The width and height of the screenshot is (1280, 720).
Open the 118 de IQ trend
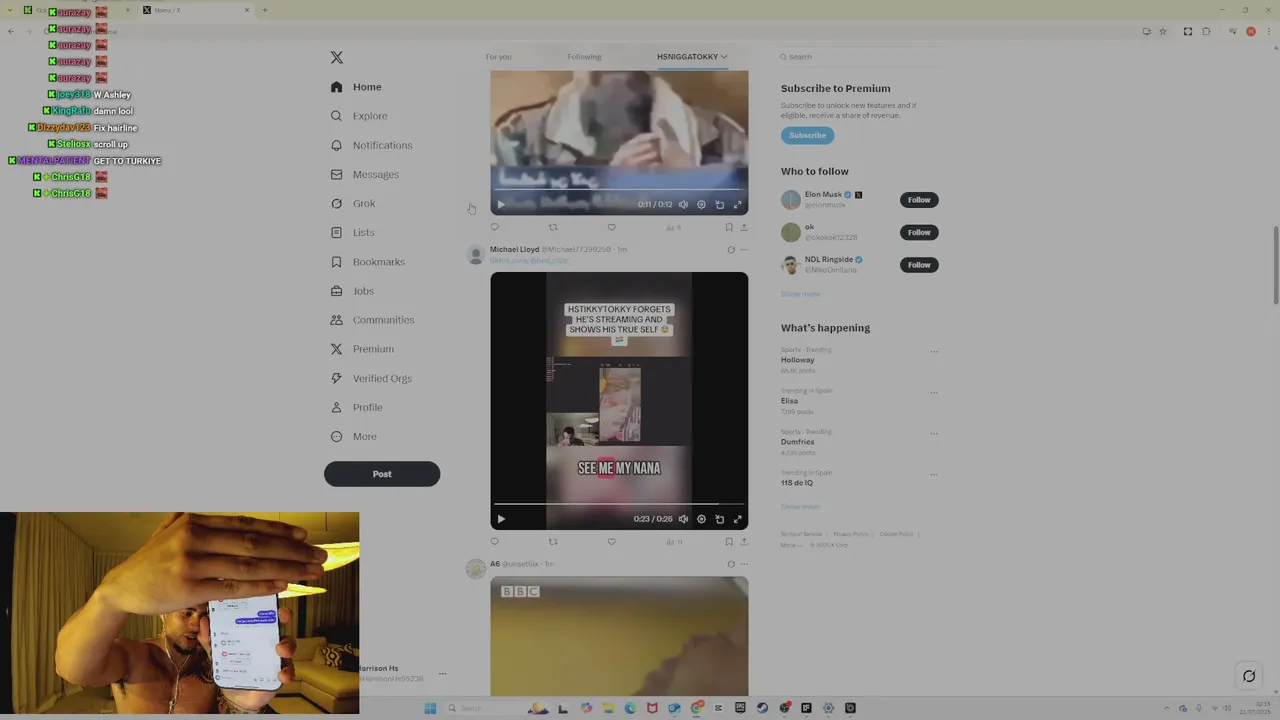(x=797, y=483)
